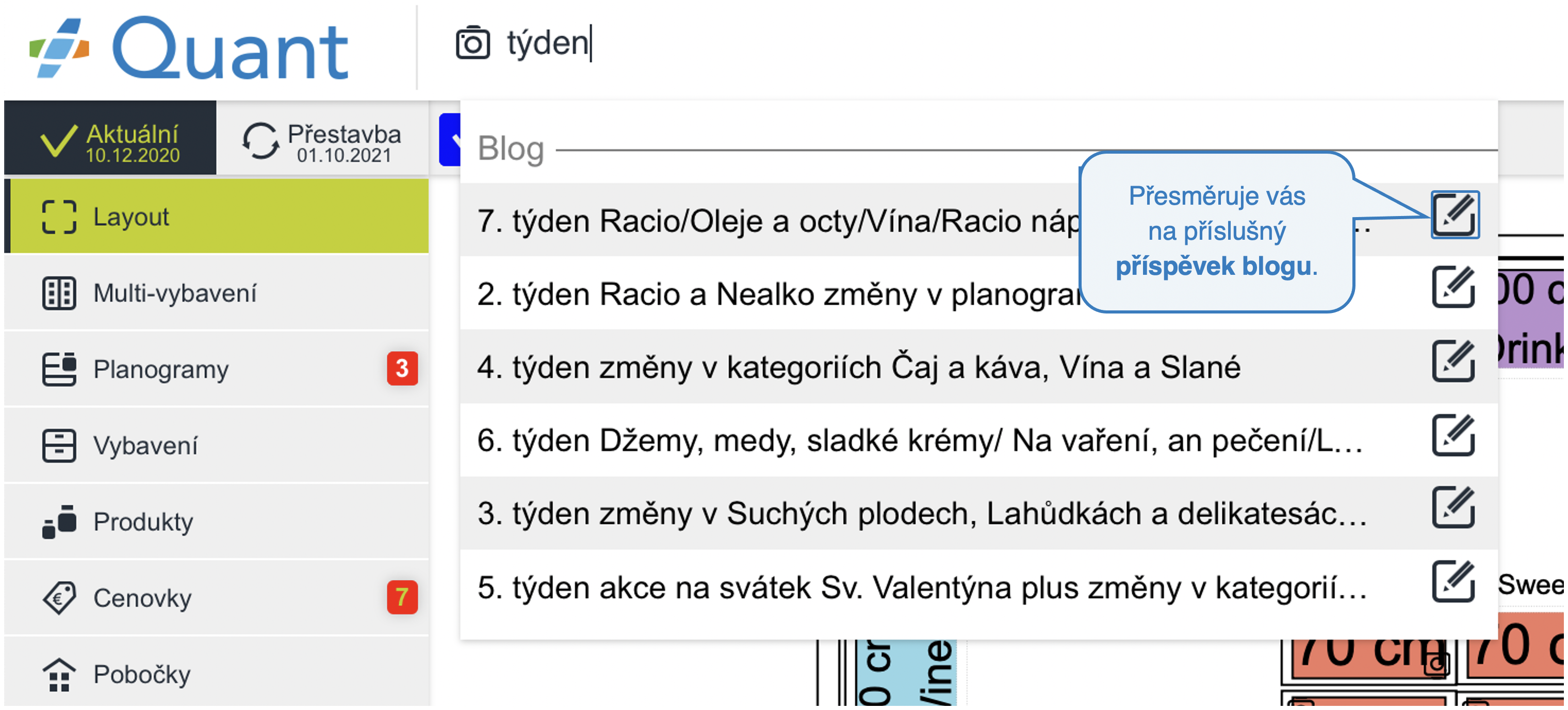Switch to the Přestavba 01.10.2021 tab
The image size is (1568, 710).
coord(322,139)
